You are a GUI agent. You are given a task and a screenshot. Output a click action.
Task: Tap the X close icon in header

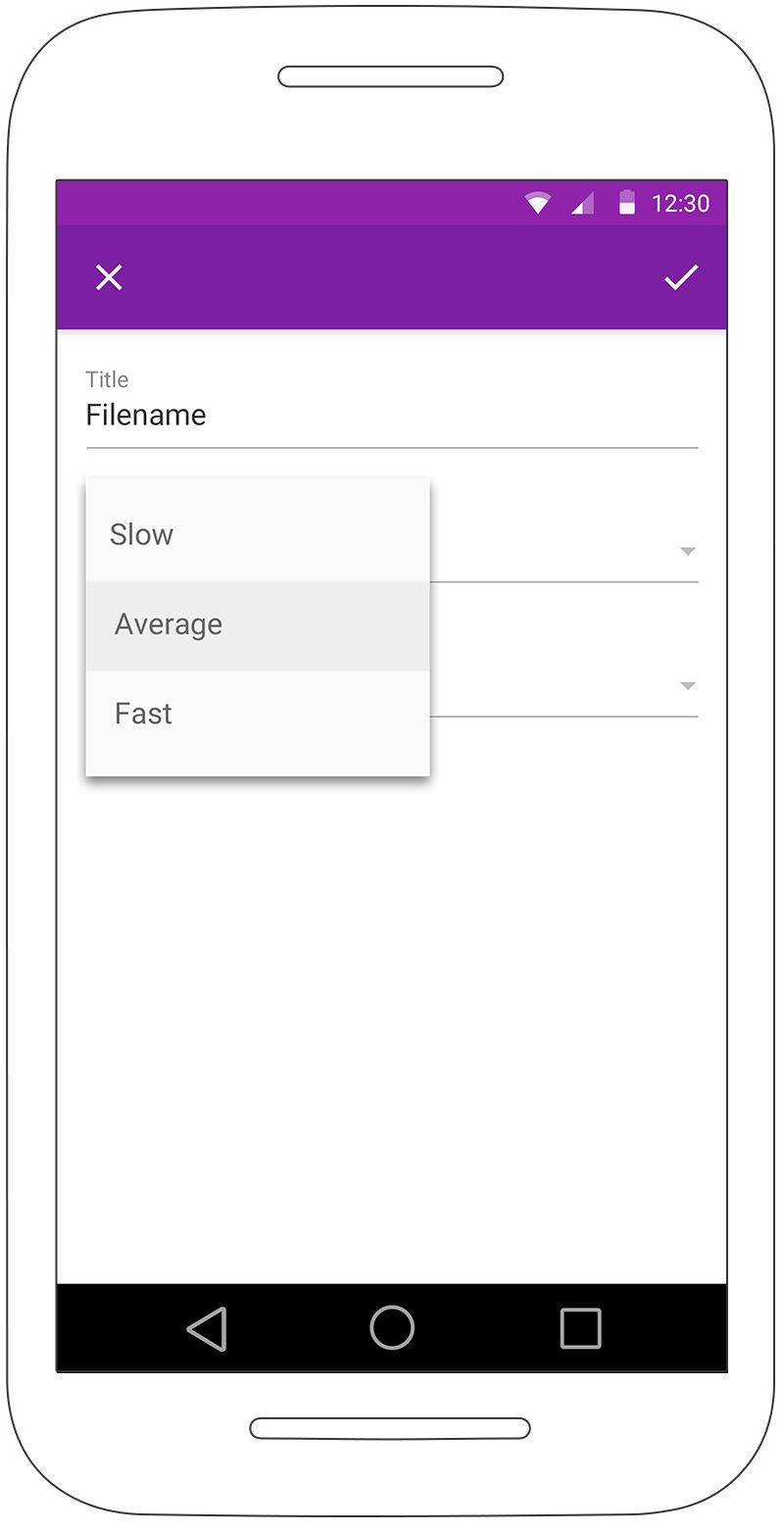(x=109, y=277)
